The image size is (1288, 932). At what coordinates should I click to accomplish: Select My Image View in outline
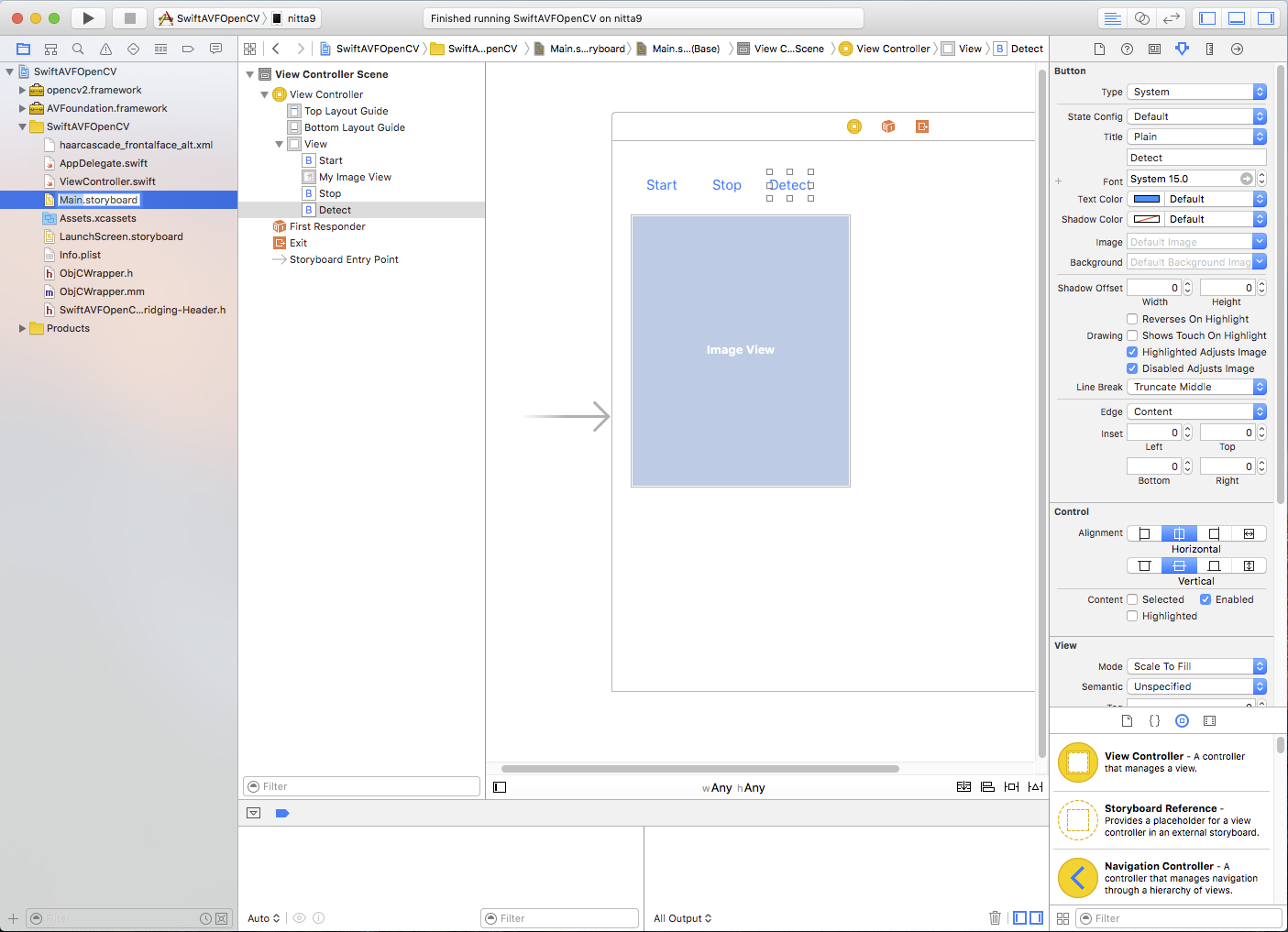[x=355, y=177]
